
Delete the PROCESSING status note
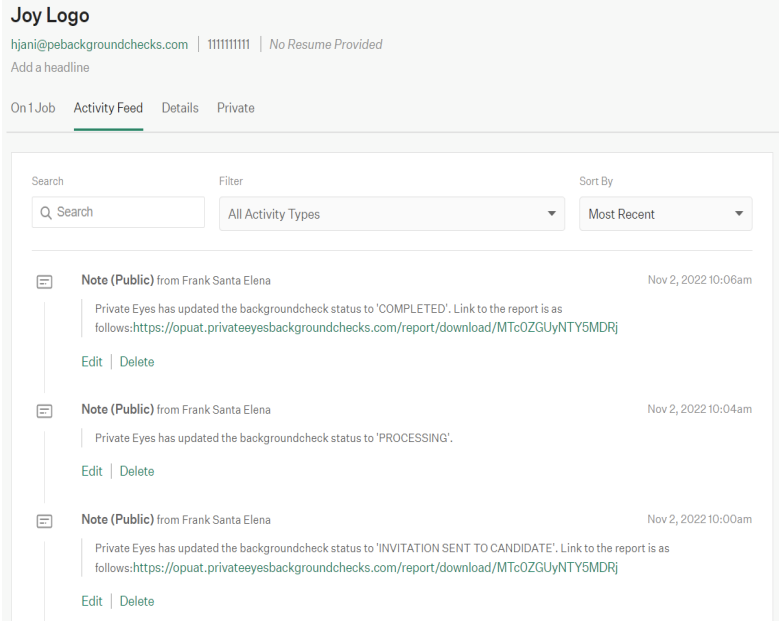[x=137, y=471]
